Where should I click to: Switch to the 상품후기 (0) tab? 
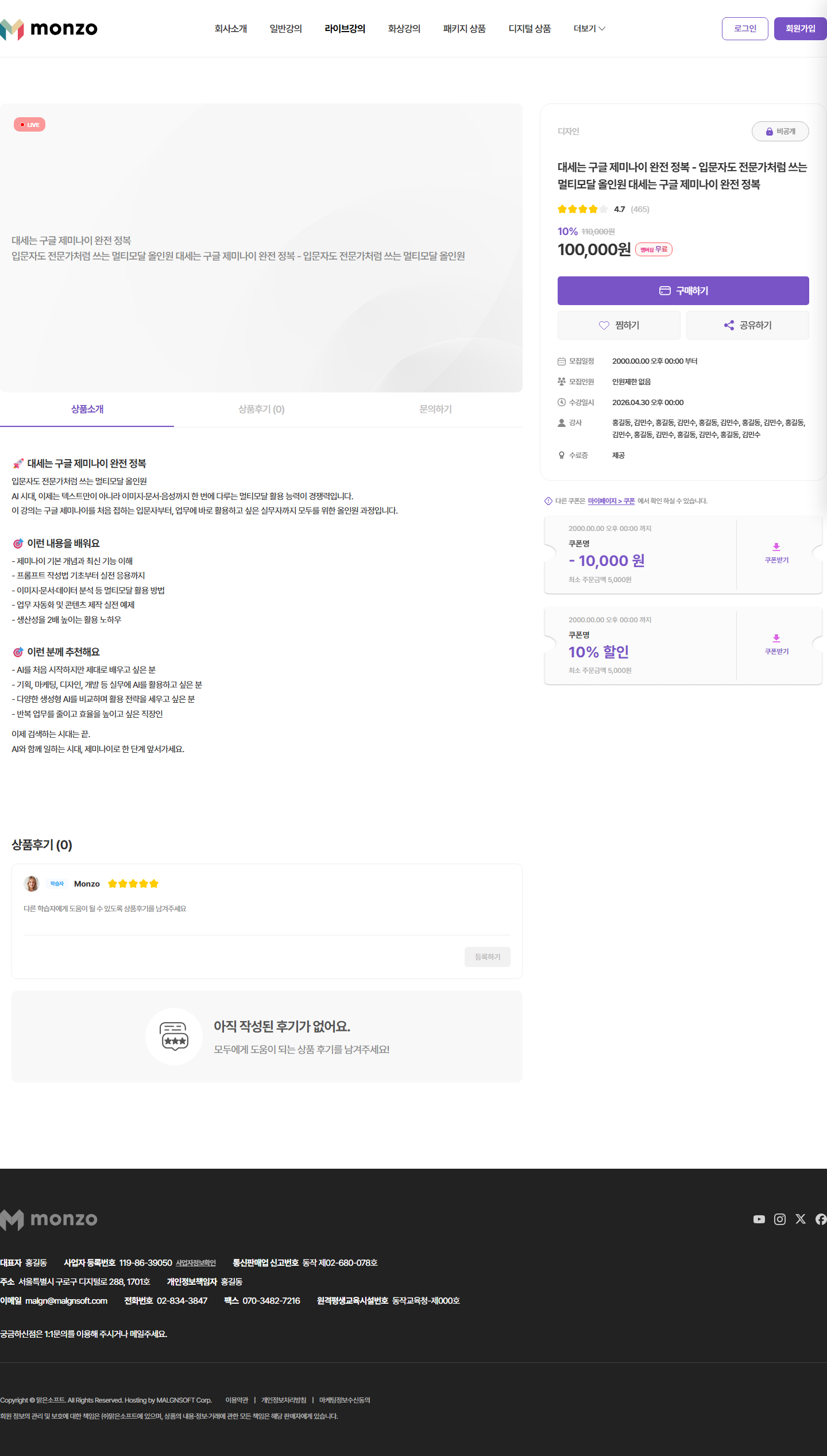click(261, 409)
